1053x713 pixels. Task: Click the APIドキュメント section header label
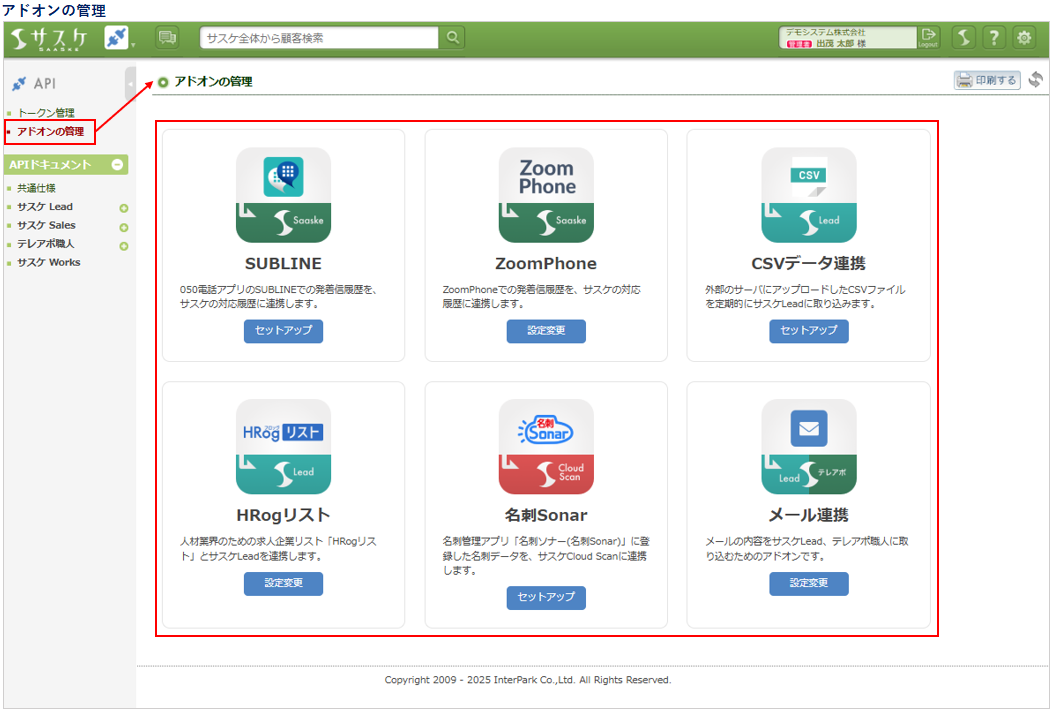[x=50, y=164]
